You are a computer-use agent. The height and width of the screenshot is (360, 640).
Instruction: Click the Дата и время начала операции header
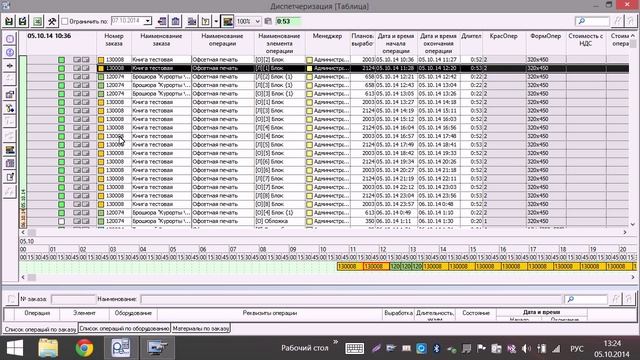click(396, 43)
